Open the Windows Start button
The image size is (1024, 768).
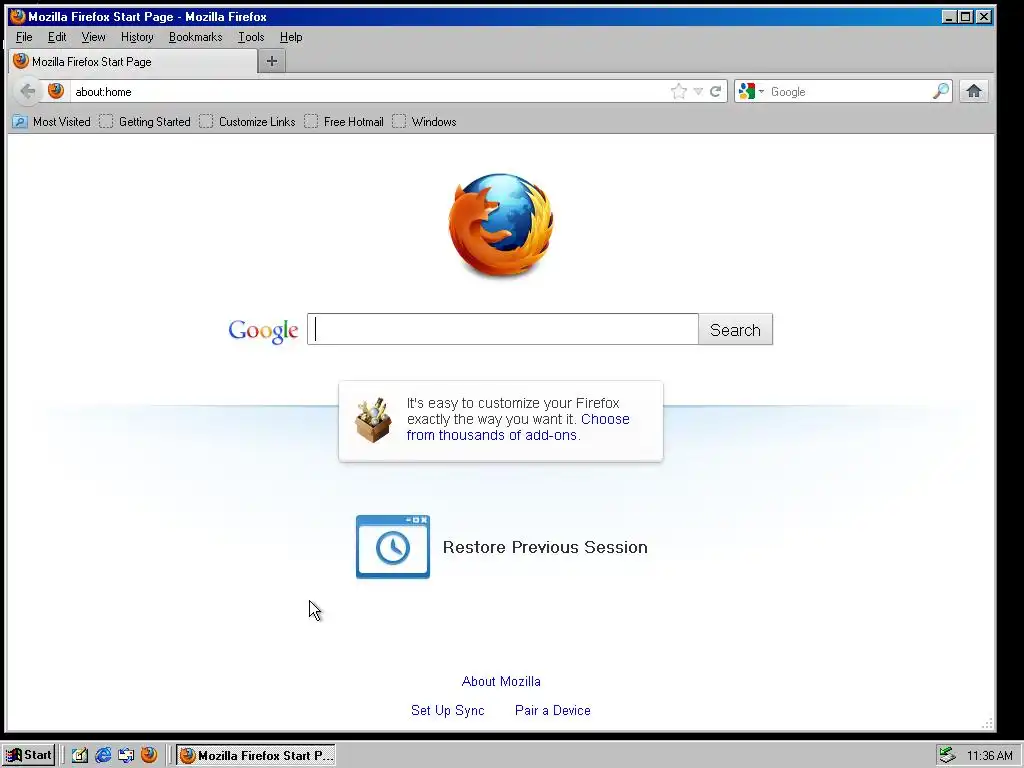(29, 755)
